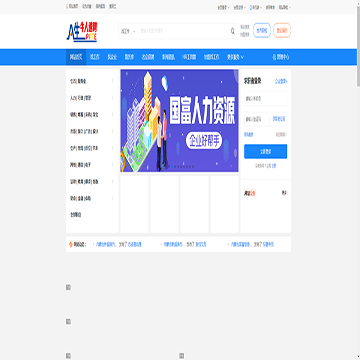
Task: Expand the 人力|行政|管理 category row
Action: (x=92, y=98)
